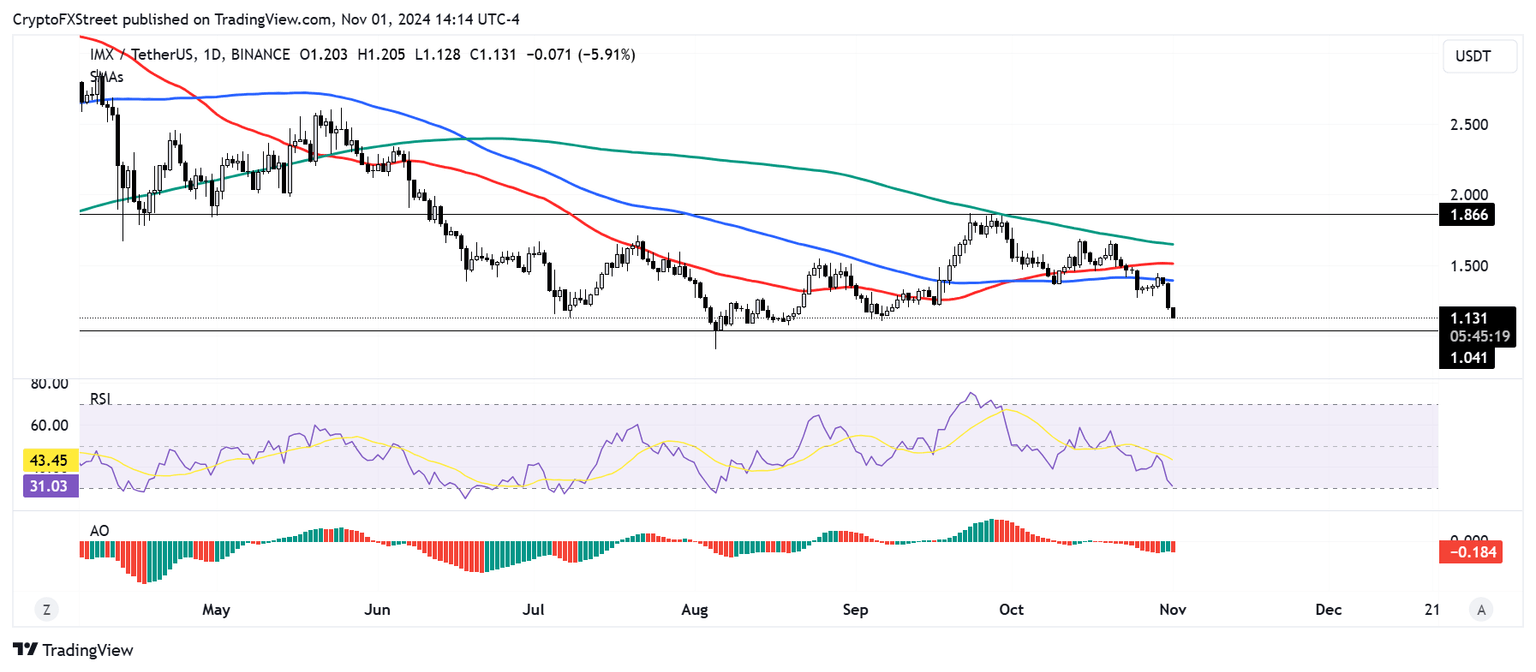1536x672 pixels.
Task: Open the timezone menu via the Z icon
Action: click(x=45, y=608)
